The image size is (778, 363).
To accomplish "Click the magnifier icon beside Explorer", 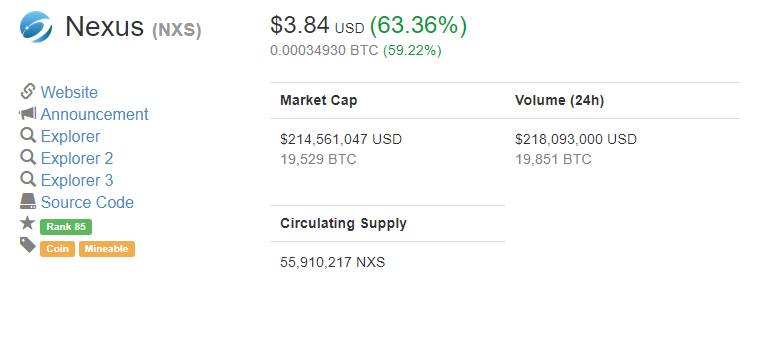I will tap(28, 135).
